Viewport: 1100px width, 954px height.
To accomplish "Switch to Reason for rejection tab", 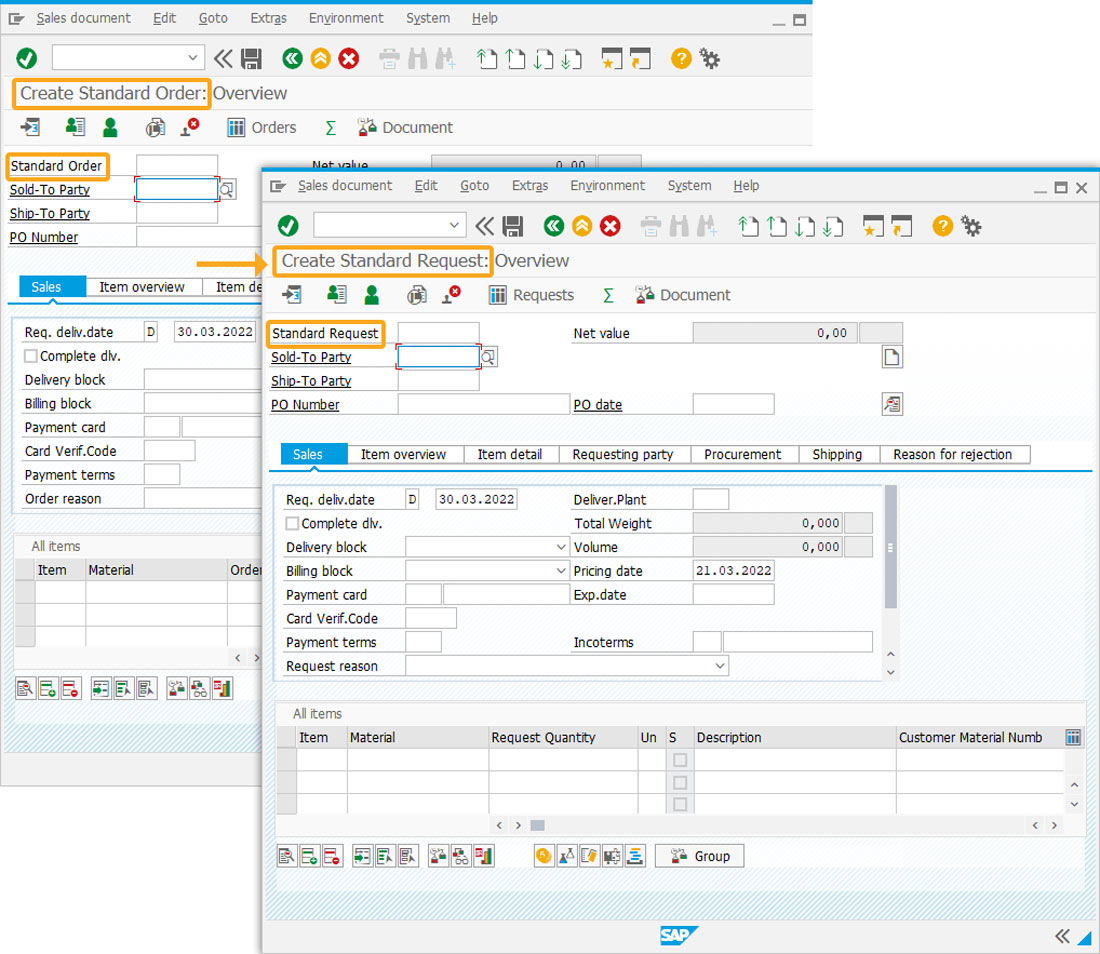I will [953, 455].
